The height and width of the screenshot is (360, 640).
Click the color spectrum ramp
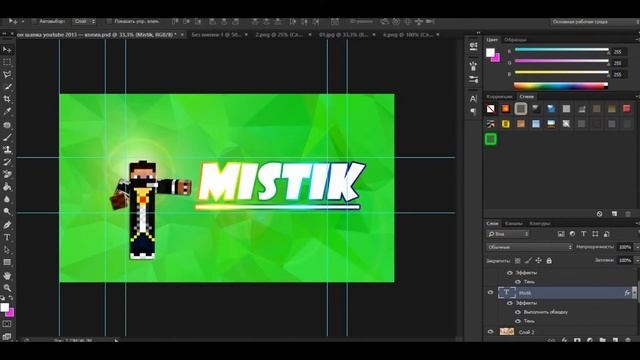561,86
